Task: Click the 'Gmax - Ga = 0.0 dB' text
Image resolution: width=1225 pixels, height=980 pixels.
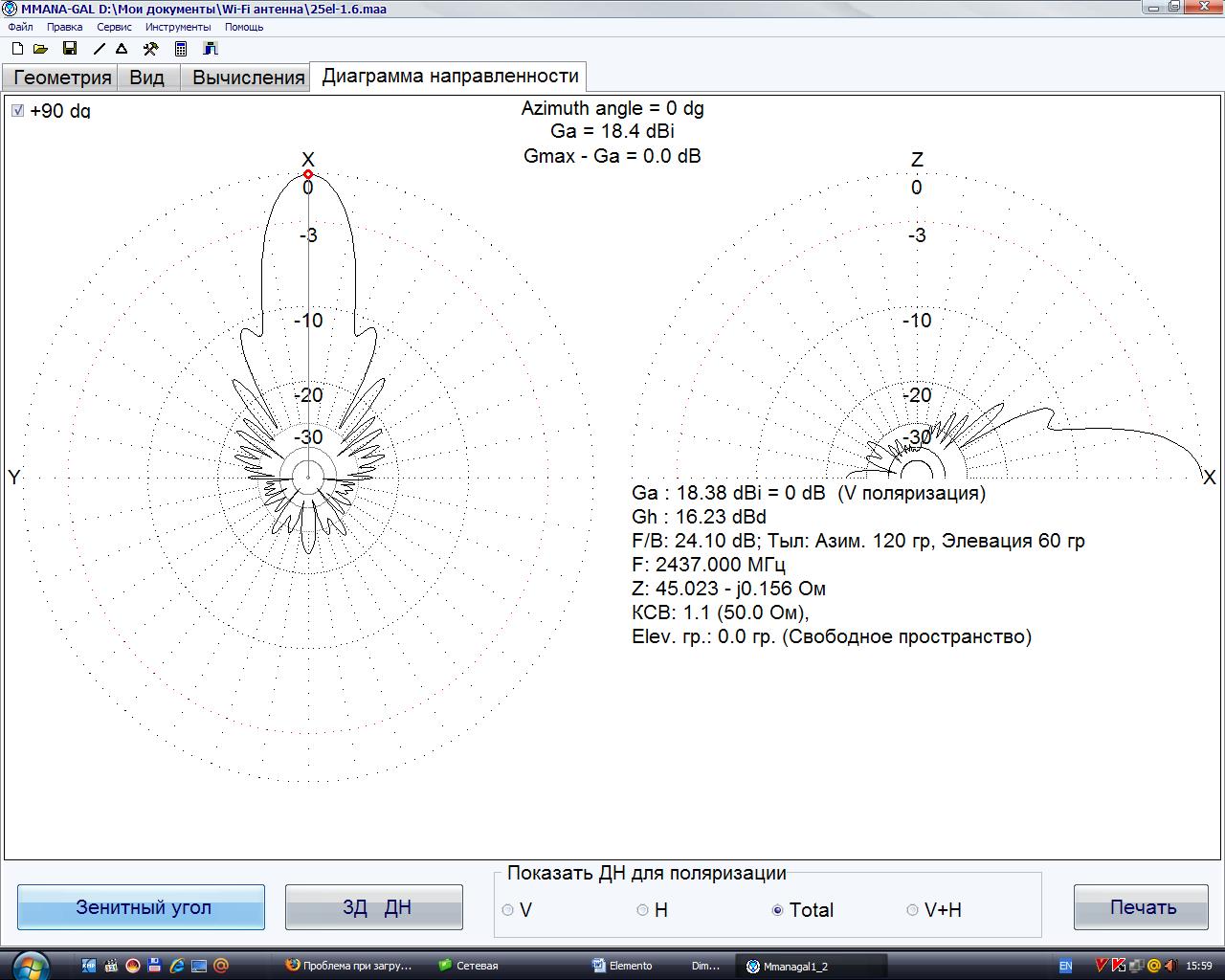Action: 612,155
